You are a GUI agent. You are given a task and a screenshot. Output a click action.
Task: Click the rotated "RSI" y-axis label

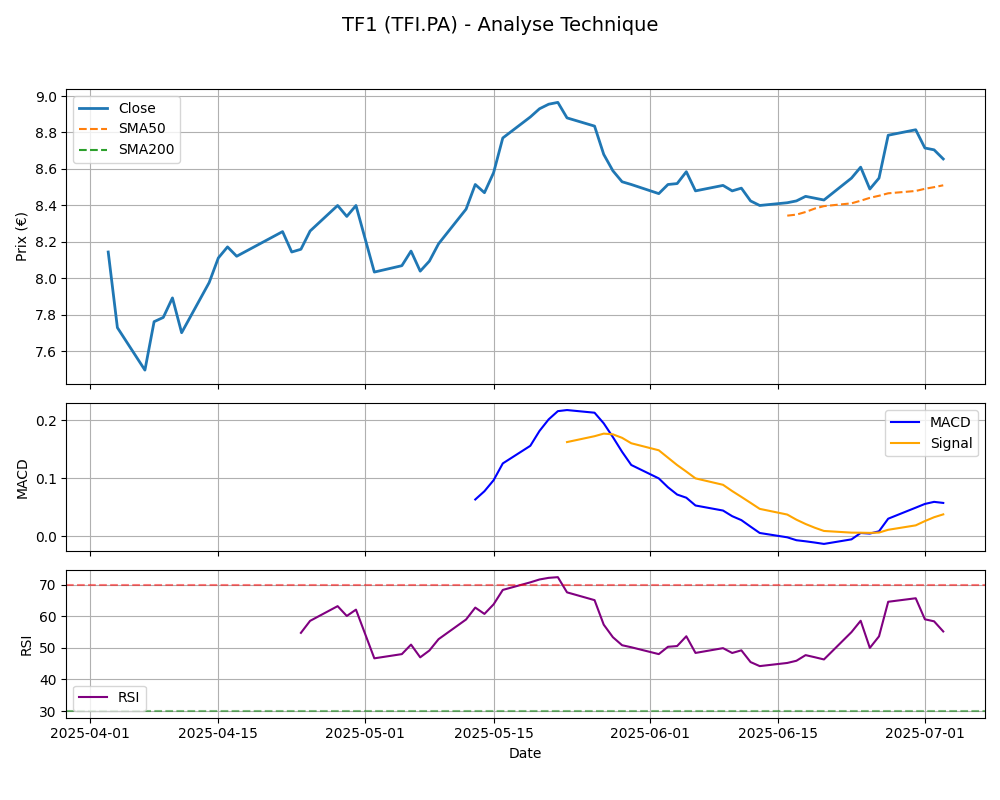click(26, 646)
